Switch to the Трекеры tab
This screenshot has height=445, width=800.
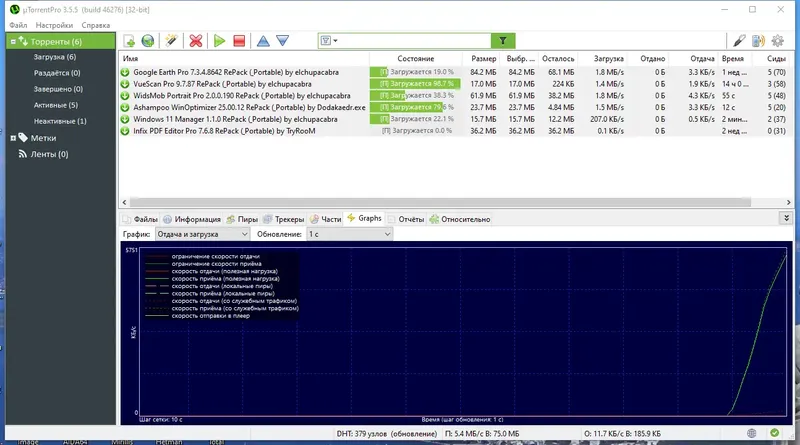(284, 219)
